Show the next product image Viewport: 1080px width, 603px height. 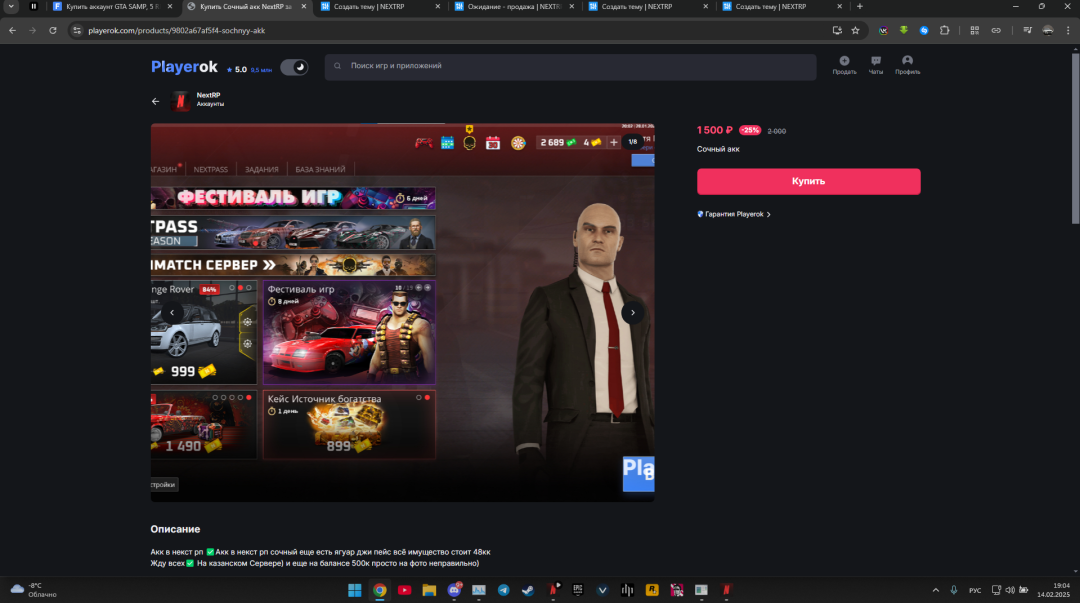click(632, 313)
